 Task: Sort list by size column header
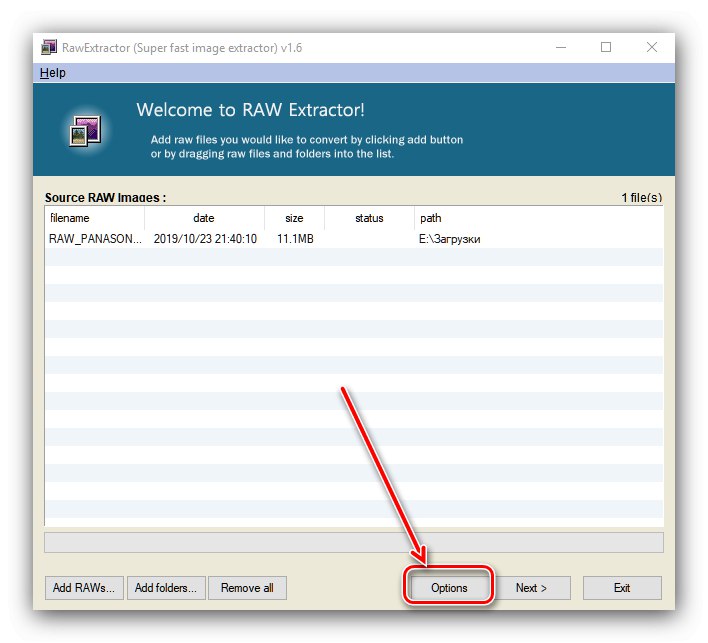[294, 218]
